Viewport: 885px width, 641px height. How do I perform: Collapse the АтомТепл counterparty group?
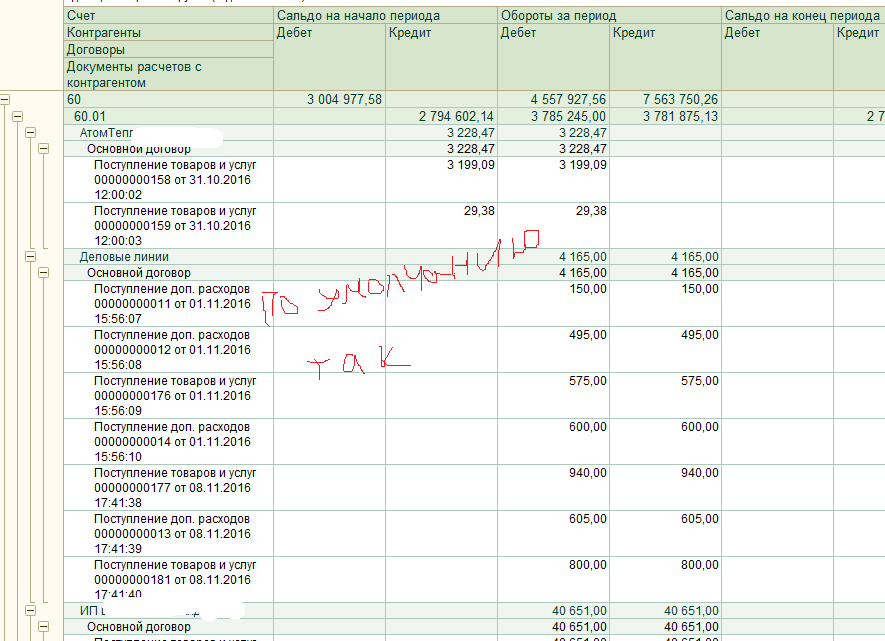click(x=30, y=133)
